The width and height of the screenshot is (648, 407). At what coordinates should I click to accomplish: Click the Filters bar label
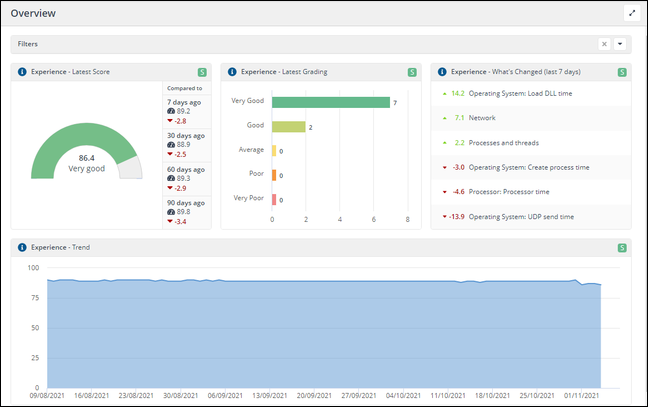click(28, 44)
